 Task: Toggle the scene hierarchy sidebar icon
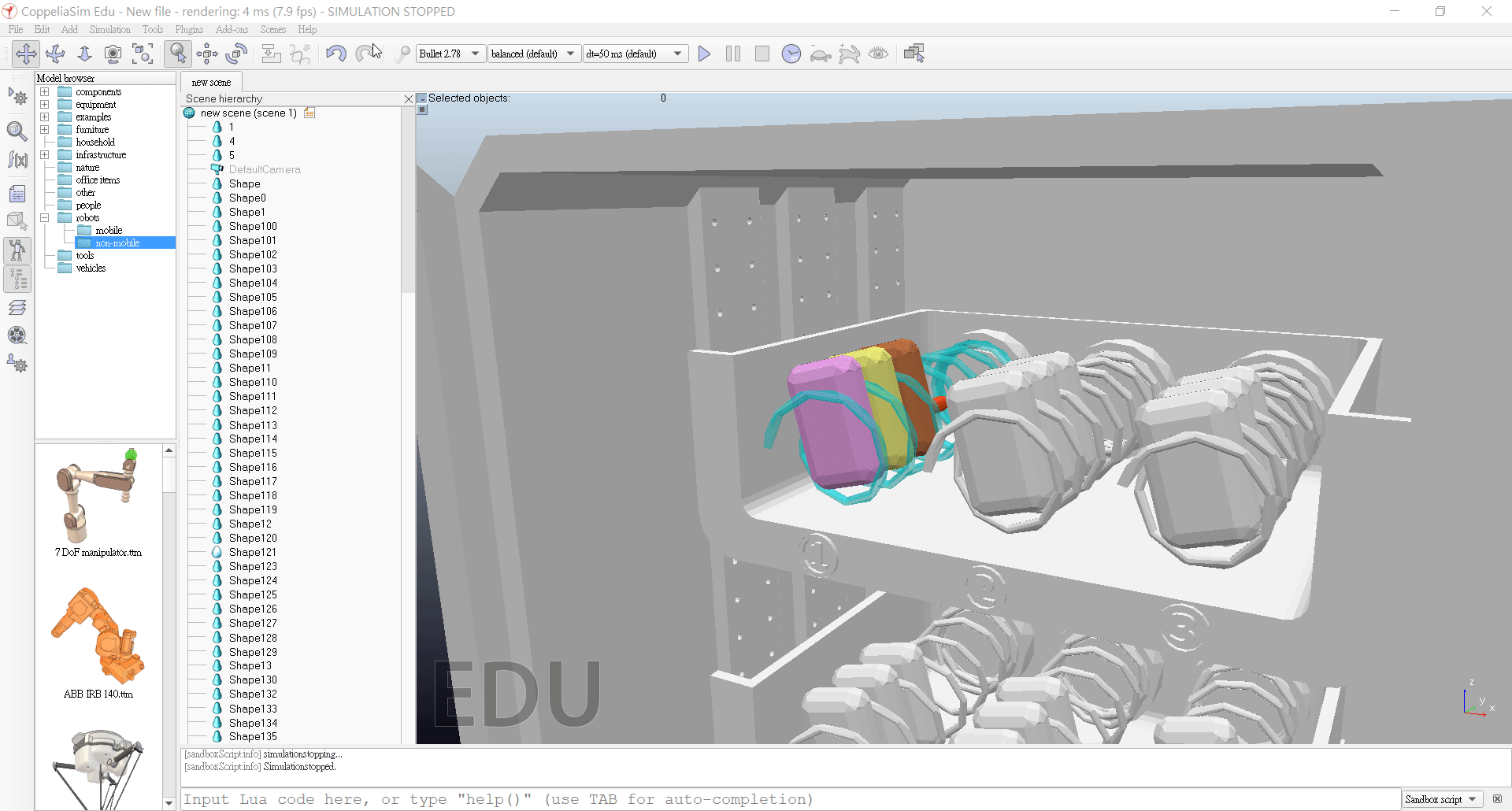point(17,279)
